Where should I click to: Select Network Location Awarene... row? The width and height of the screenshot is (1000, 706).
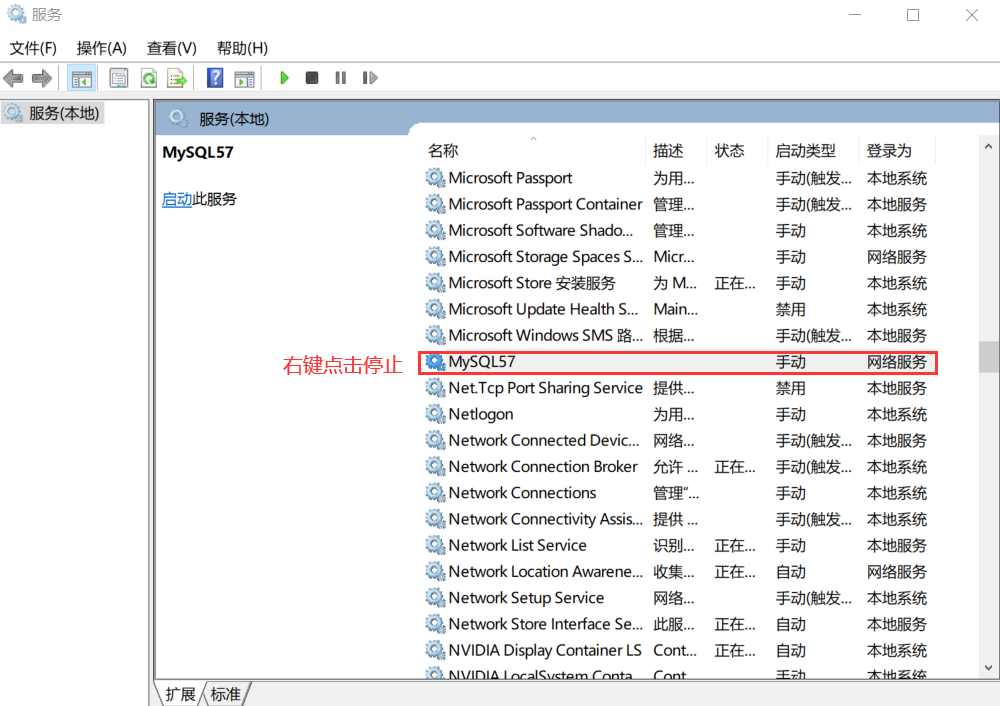(x=678, y=571)
